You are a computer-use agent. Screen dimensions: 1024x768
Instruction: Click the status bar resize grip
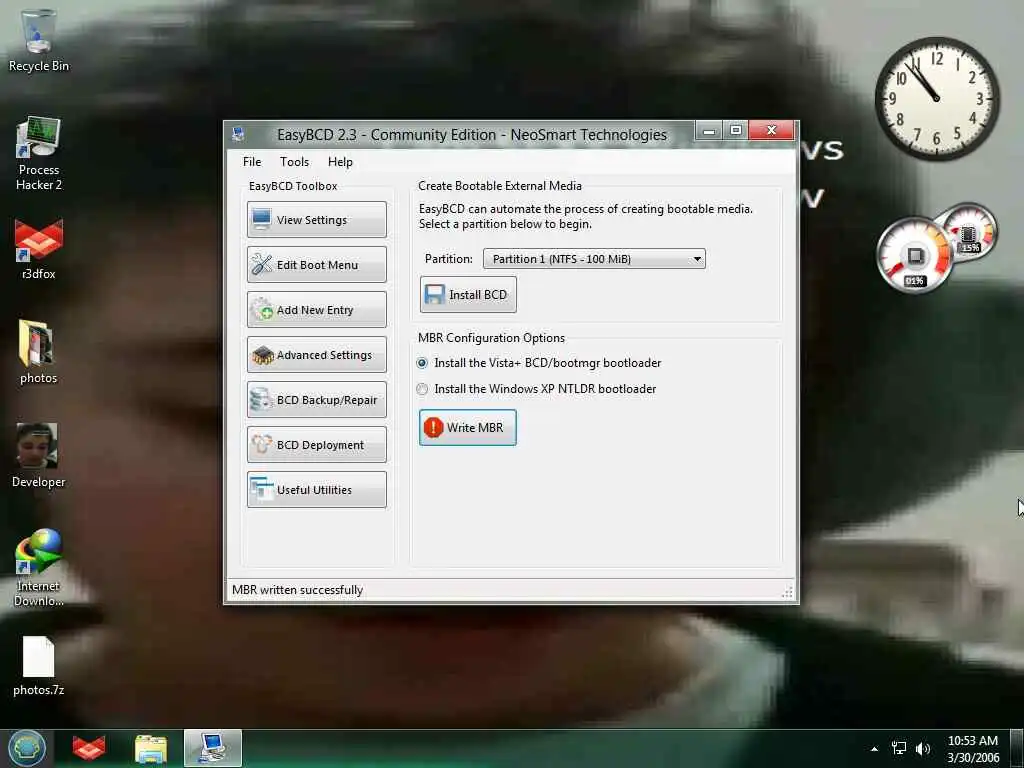(788, 592)
